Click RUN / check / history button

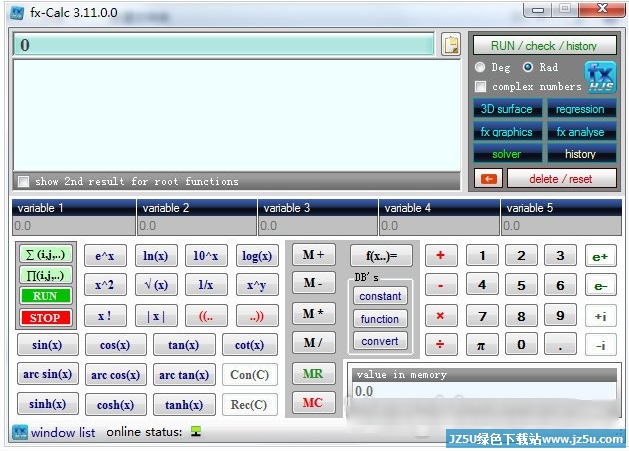(x=544, y=45)
